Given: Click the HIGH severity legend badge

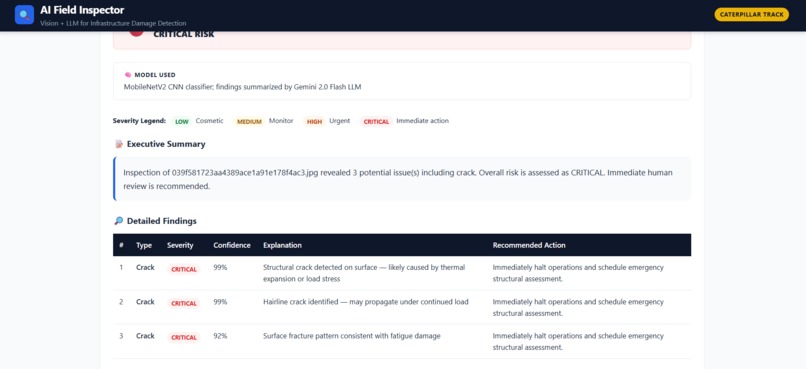Looking at the screenshot, I should (314, 122).
